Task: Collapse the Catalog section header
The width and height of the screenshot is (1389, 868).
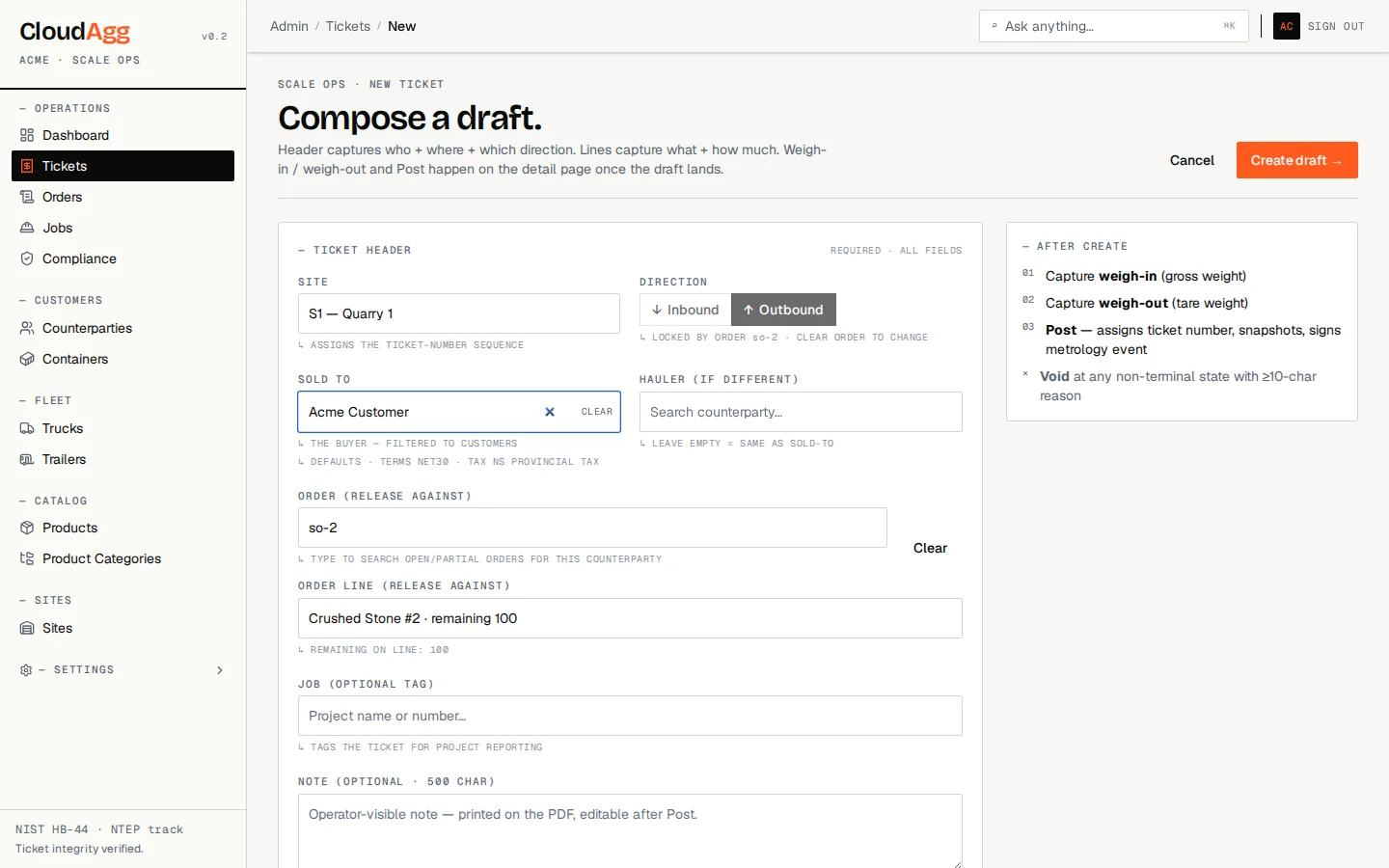Action: tap(53, 501)
